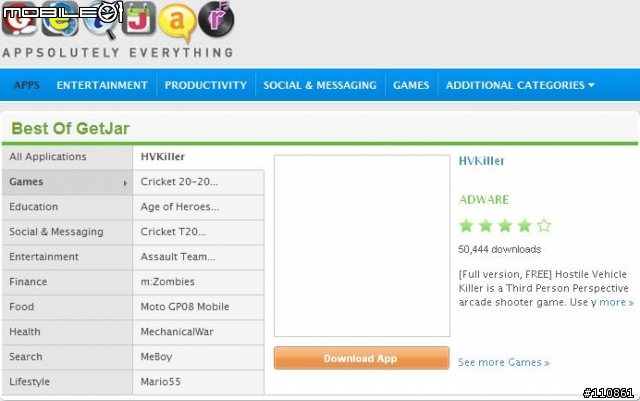Choose Moto GP08 Mobile from the list
640x401 pixels.
(198, 307)
